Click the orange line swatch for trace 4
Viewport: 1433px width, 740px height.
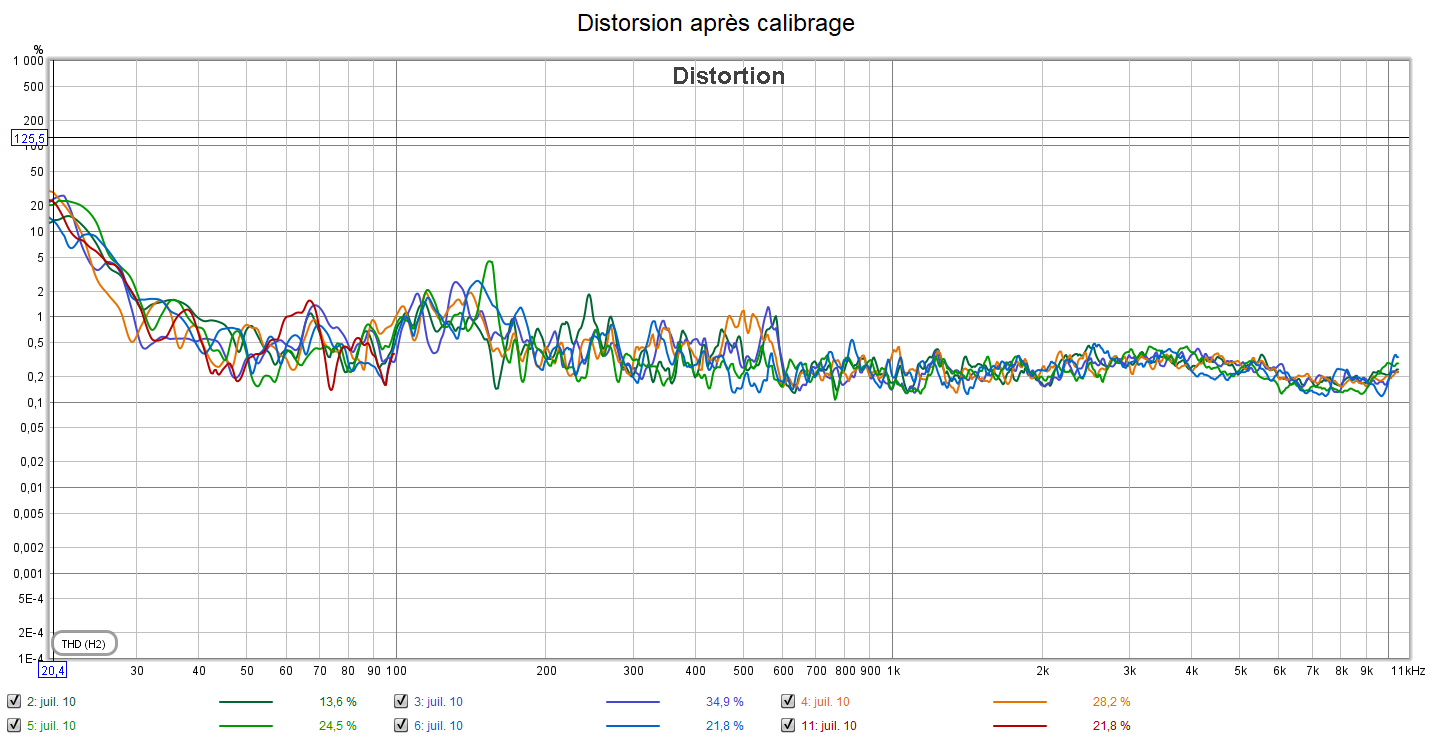click(x=1019, y=702)
